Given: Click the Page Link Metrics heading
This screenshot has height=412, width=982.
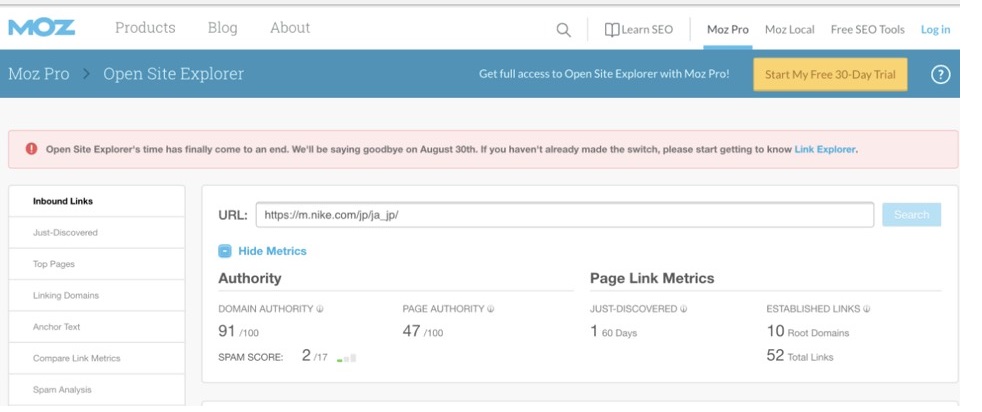Looking at the screenshot, I should (x=652, y=279).
